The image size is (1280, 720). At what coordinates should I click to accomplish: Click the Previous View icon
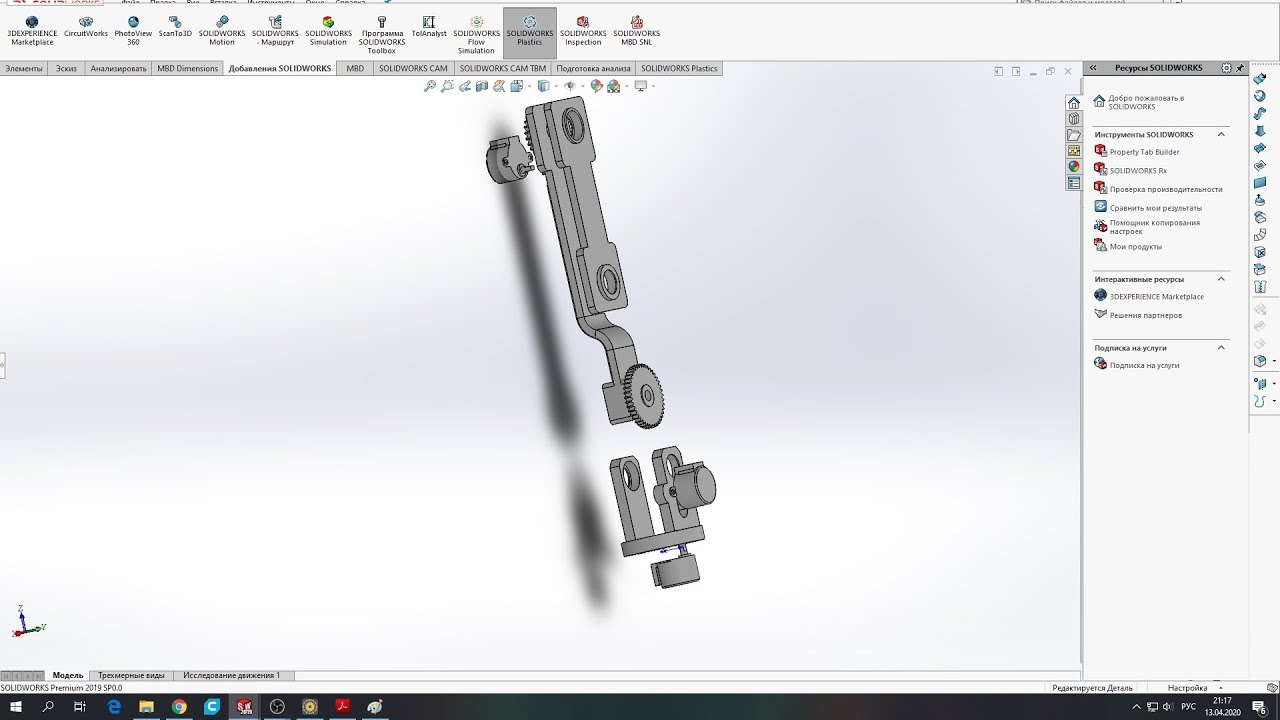[x=466, y=87]
